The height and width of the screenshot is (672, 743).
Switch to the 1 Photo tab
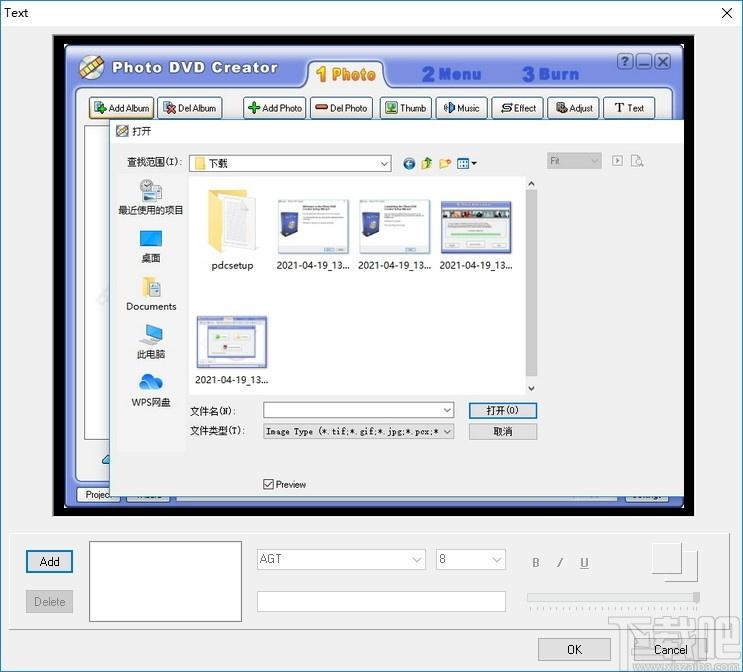tap(346, 74)
